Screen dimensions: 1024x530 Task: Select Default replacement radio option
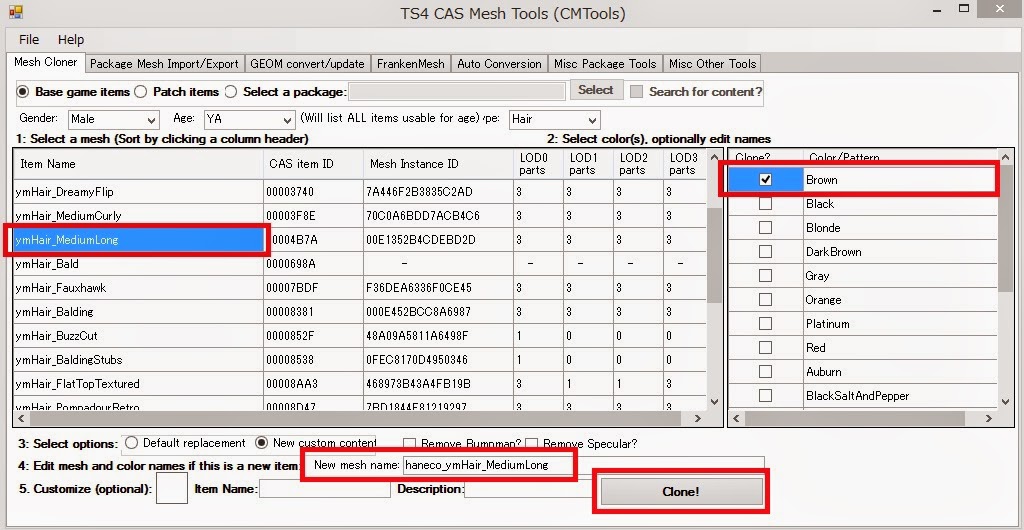131,443
